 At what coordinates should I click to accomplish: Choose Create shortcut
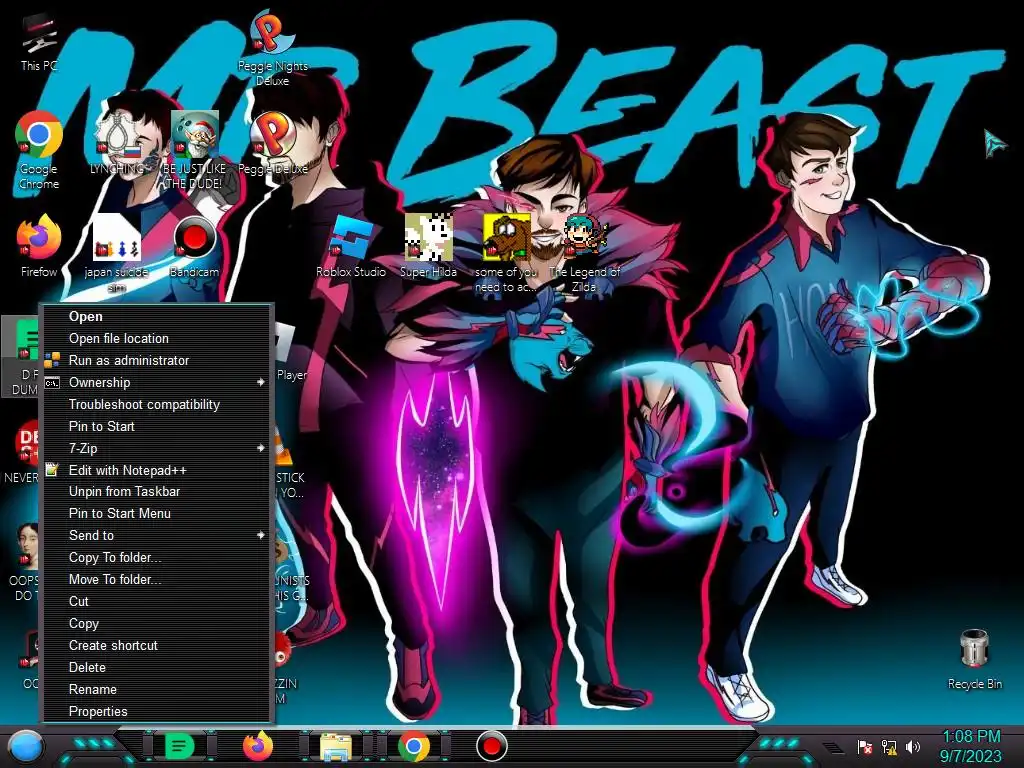(156, 645)
